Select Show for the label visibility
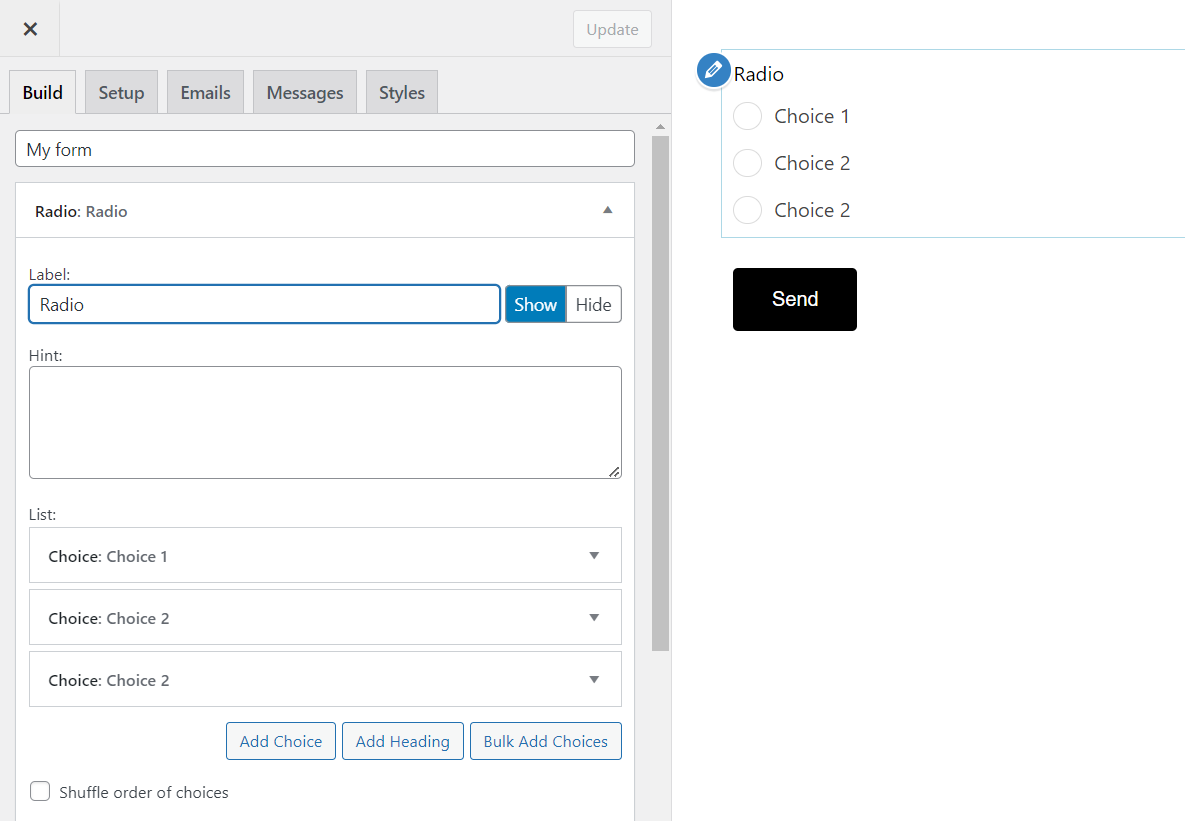1185x821 pixels. tap(535, 304)
